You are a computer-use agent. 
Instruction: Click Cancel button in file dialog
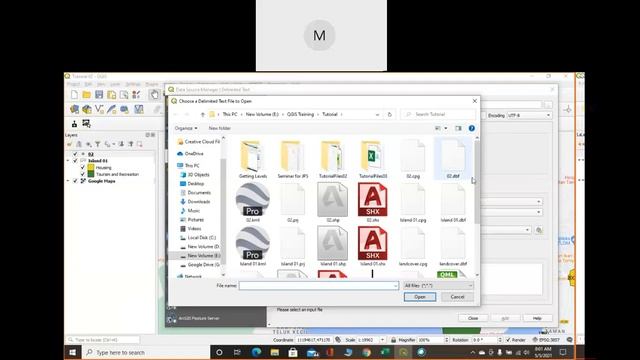coord(457,297)
